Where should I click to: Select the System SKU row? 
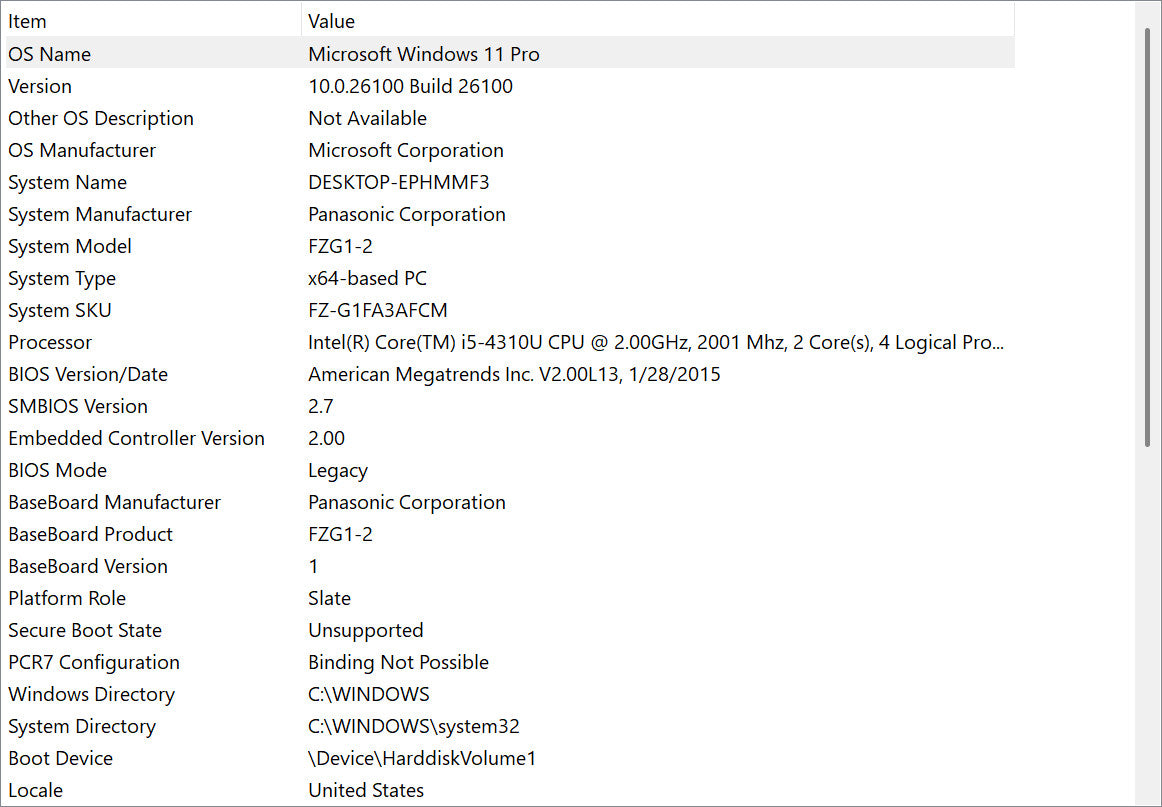pyautogui.click(x=60, y=310)
